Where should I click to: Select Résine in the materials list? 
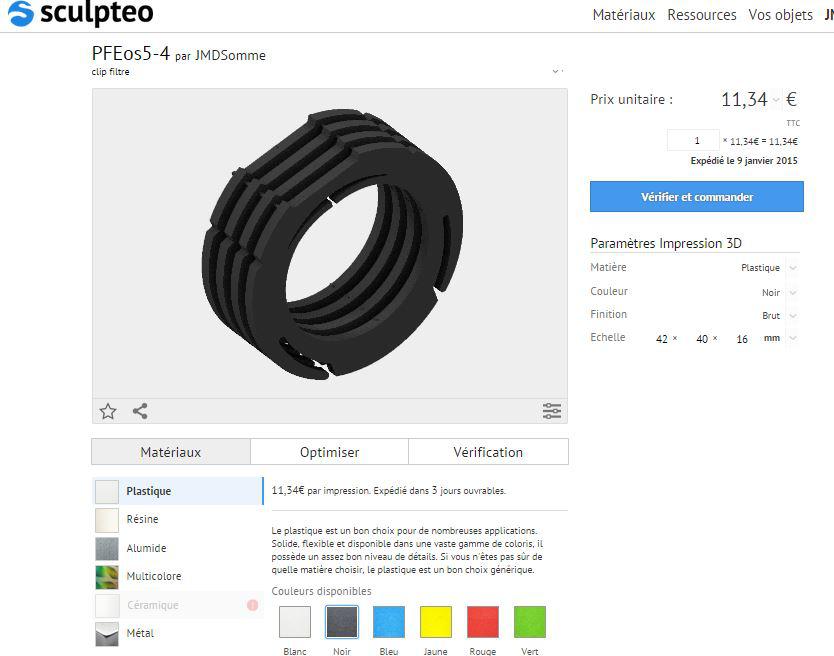[x=178, y=519]
